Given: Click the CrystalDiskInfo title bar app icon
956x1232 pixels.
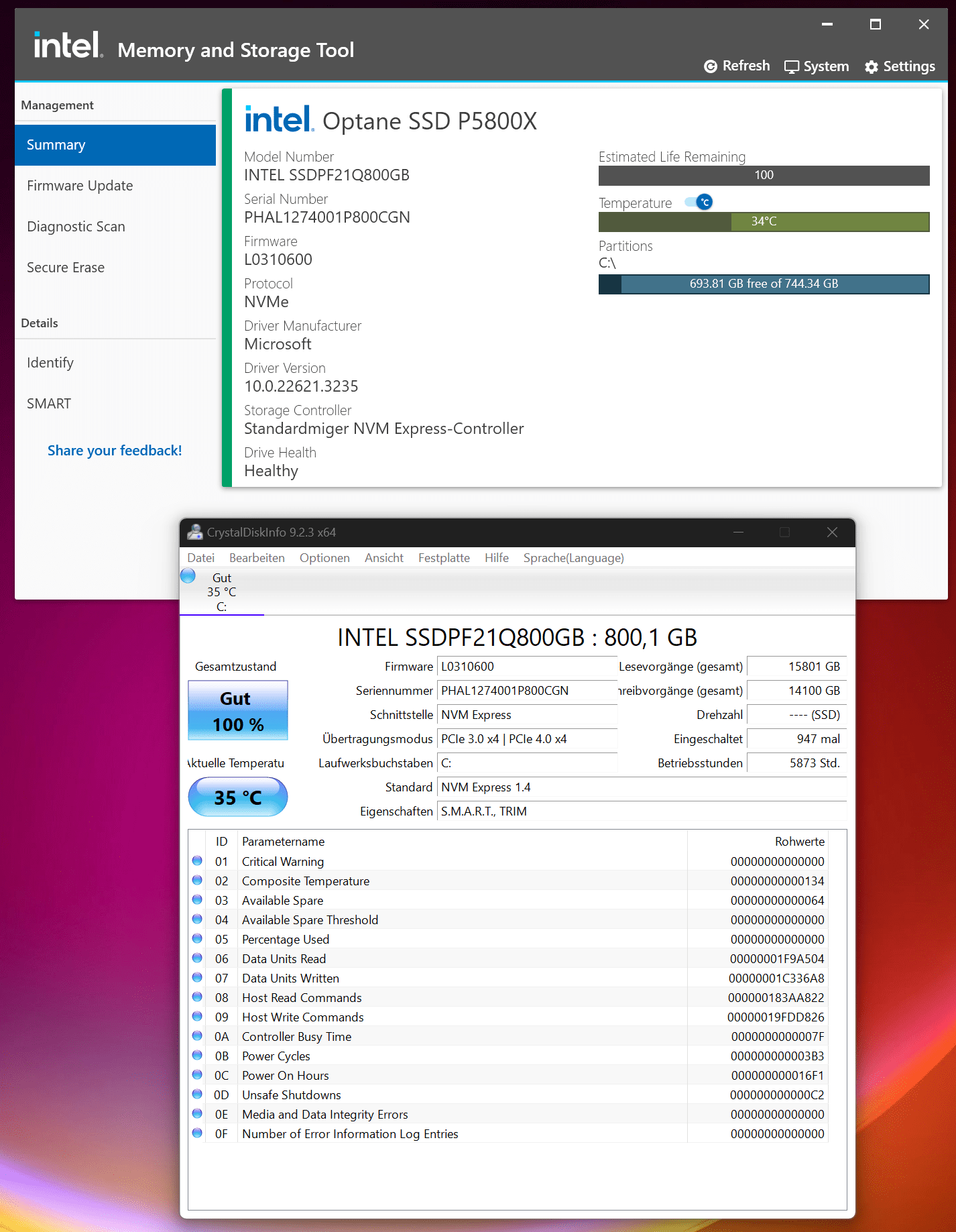Looking at the screenshot, I should click(x=195, y=532).
